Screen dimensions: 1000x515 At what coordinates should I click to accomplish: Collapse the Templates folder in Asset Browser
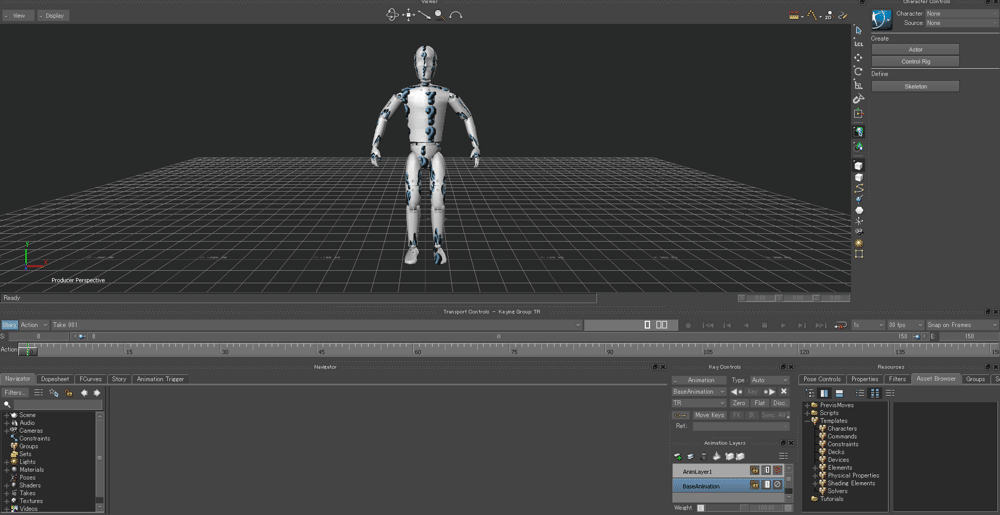tap(807, 421)
